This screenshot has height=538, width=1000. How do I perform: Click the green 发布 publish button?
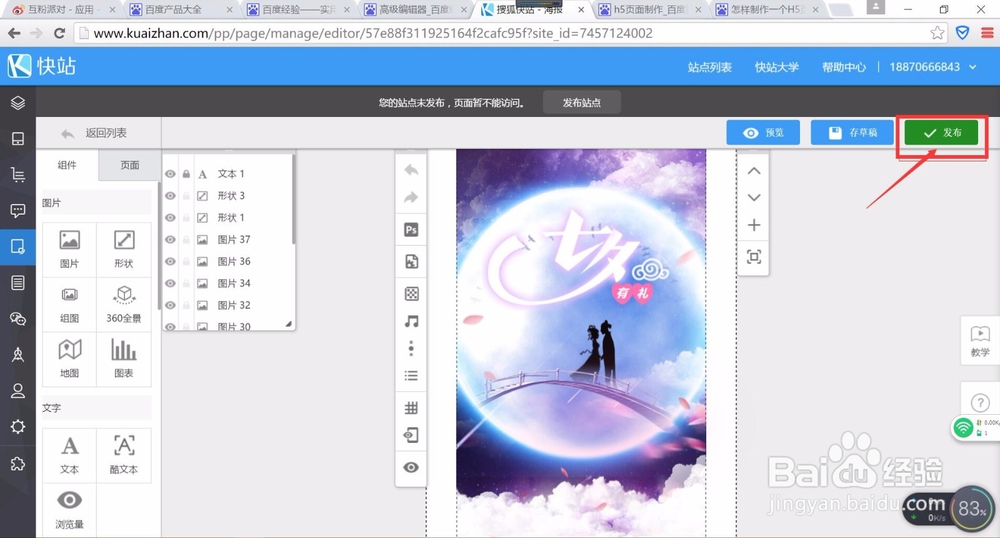click(941, 133)
